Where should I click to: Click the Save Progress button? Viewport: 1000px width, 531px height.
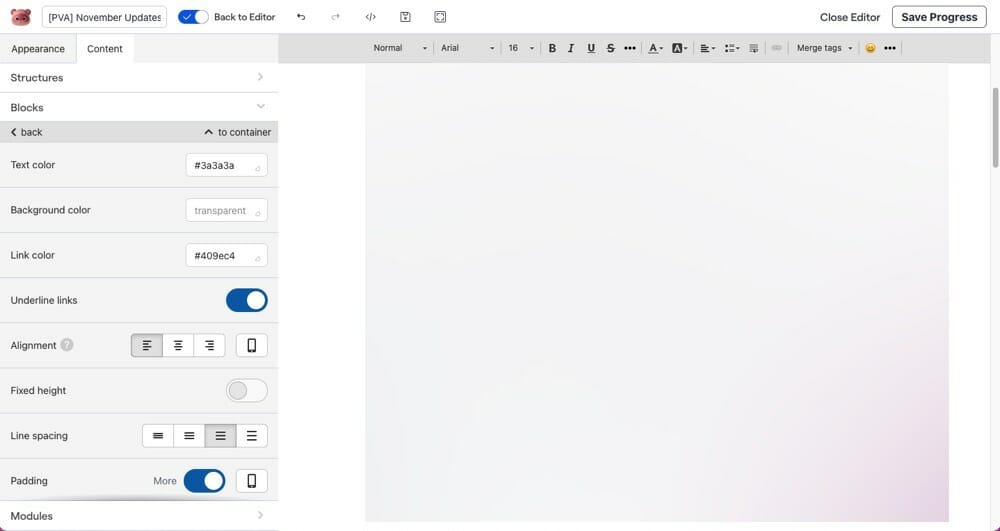(938, 17)
